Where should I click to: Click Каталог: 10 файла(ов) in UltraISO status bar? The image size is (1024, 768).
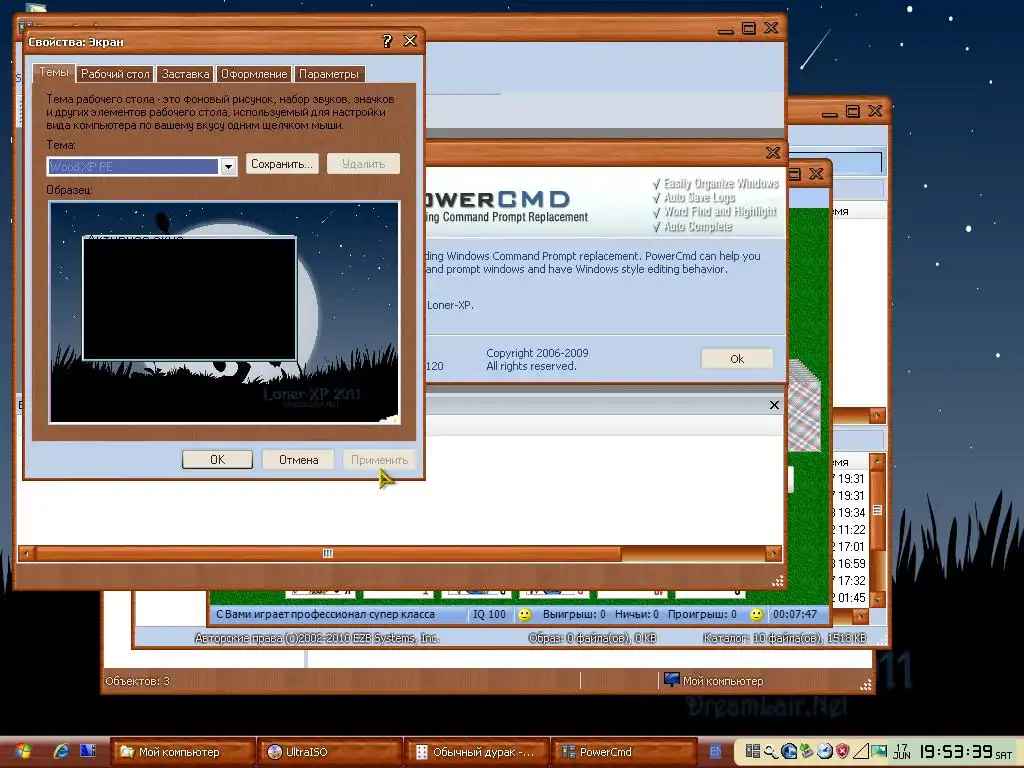click(x=784, y=638)
